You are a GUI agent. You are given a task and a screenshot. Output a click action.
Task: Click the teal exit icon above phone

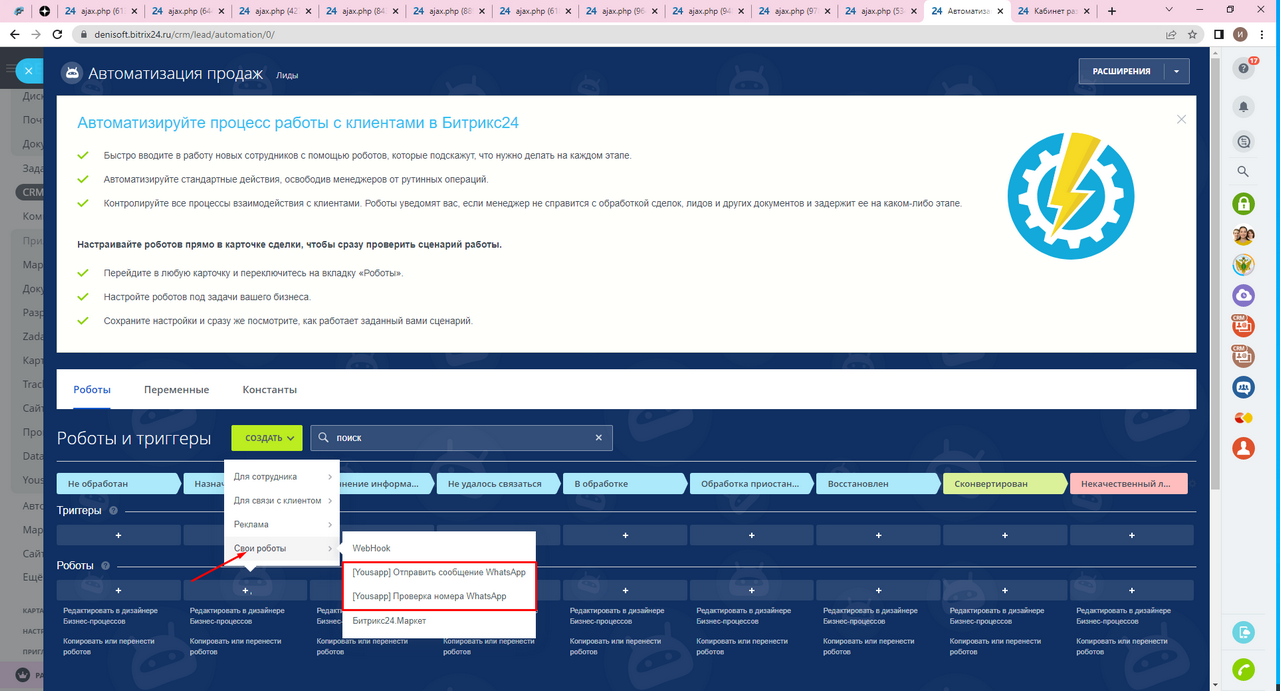click(1243, 631)
